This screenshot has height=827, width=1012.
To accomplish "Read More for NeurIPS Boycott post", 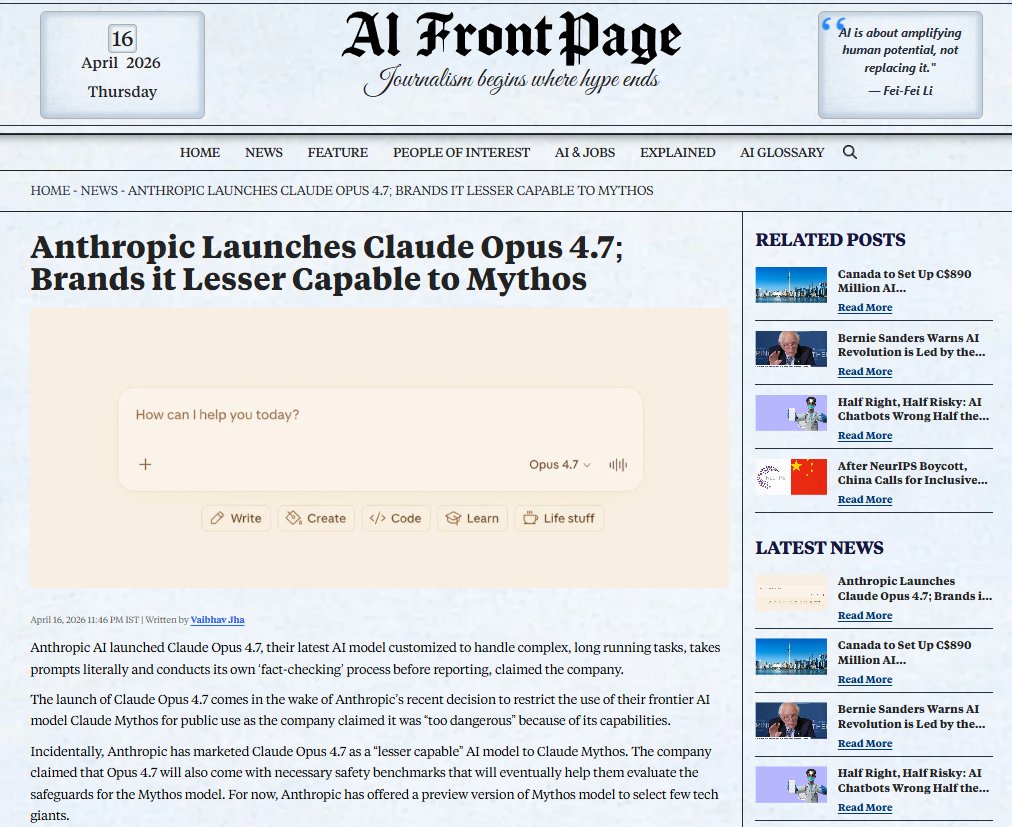I will 865,500.
